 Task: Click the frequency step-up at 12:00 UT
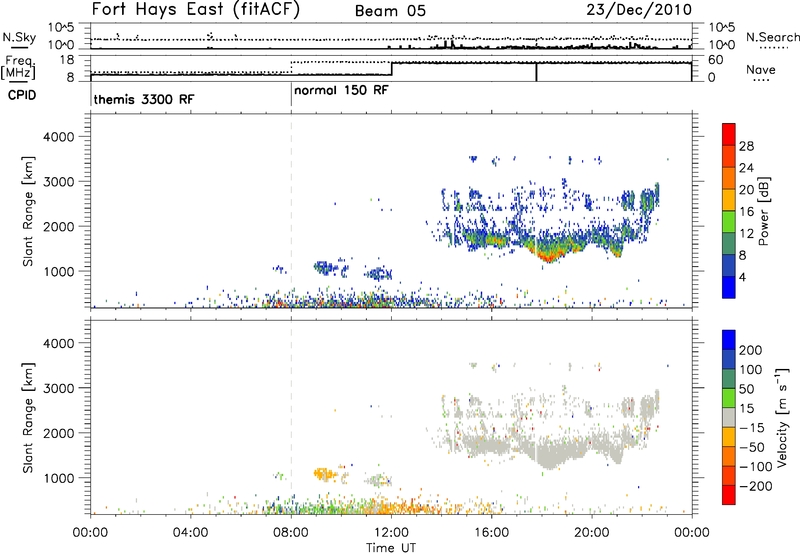click(391, 69)
